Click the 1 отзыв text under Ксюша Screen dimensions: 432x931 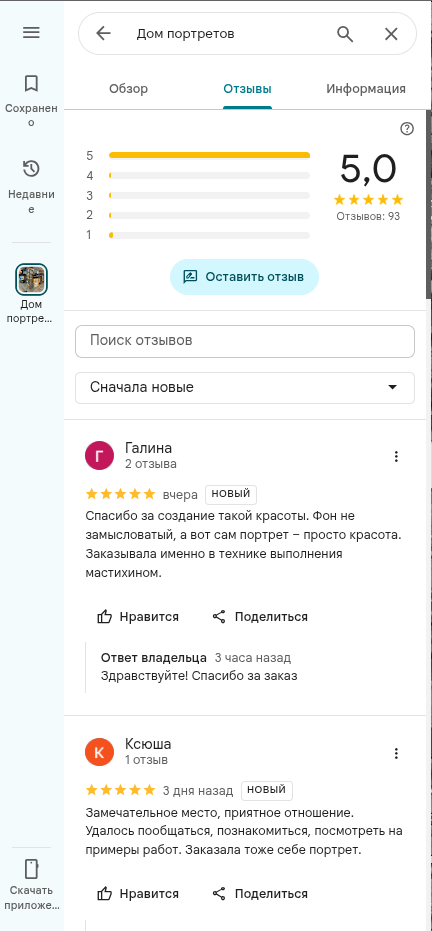(147, 760)
